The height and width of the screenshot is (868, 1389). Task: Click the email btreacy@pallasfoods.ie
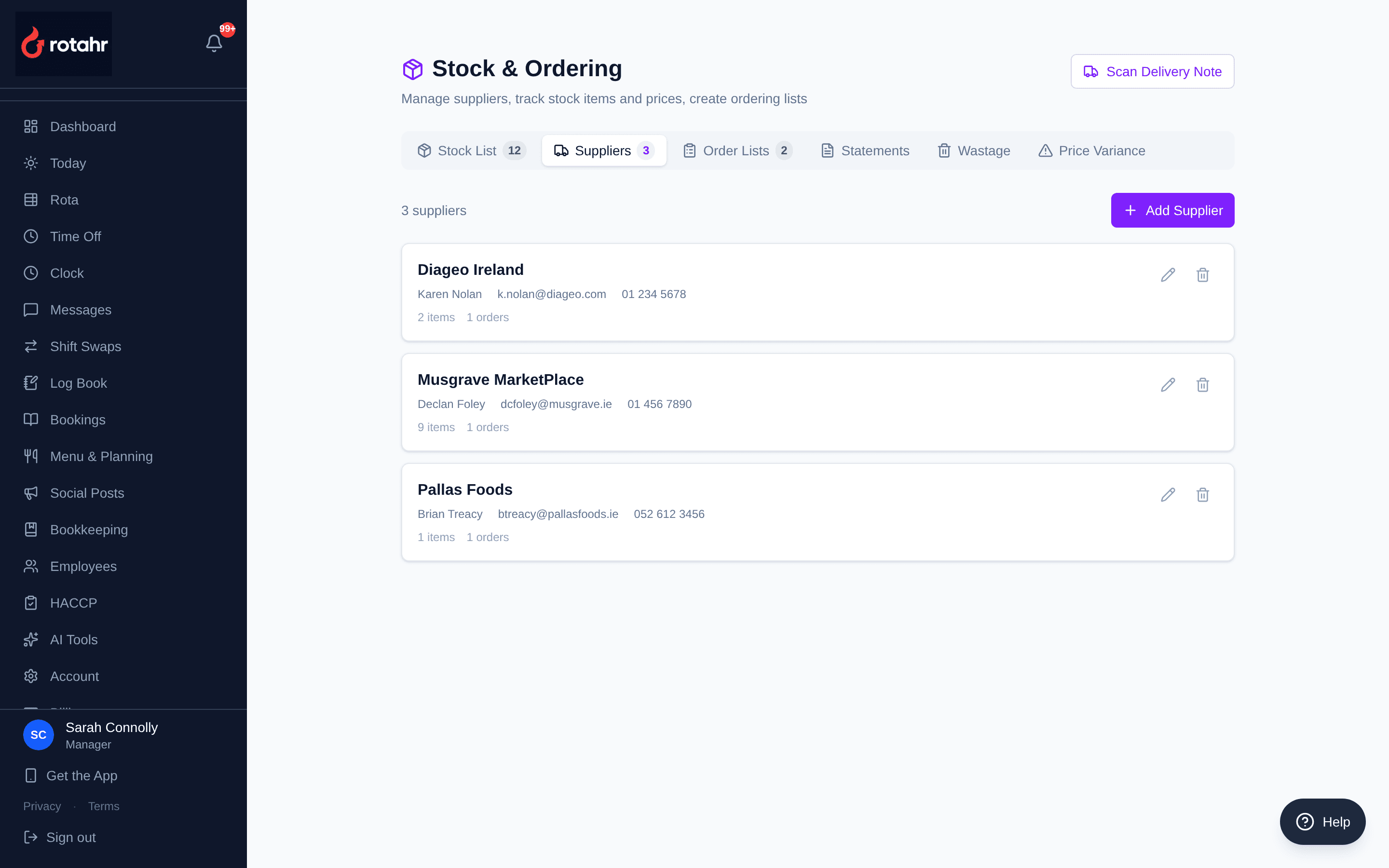tap(558, 514)
